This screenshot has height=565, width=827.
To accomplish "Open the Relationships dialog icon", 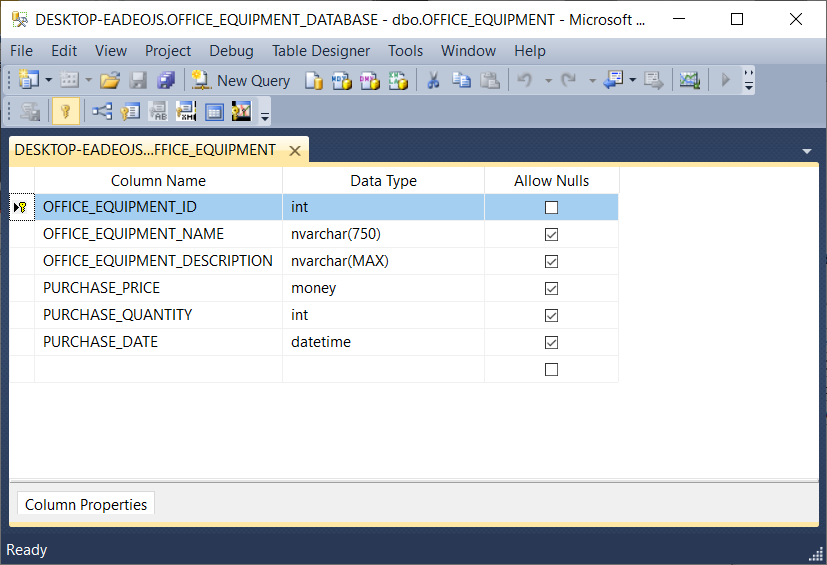I will [x=102, y=112].
